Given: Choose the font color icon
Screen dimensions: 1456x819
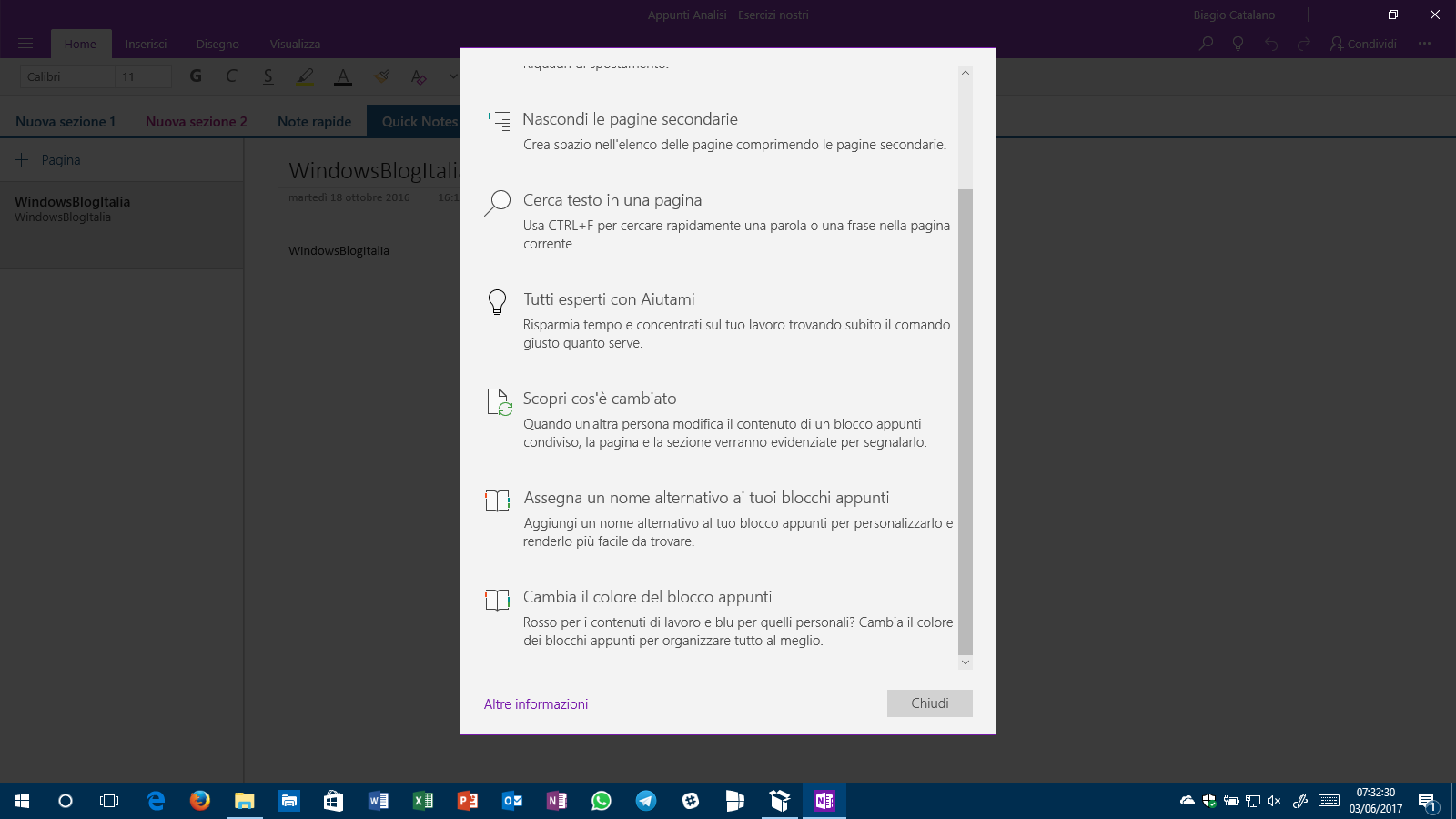Looking at the screenshot, I should click(343, 76).
